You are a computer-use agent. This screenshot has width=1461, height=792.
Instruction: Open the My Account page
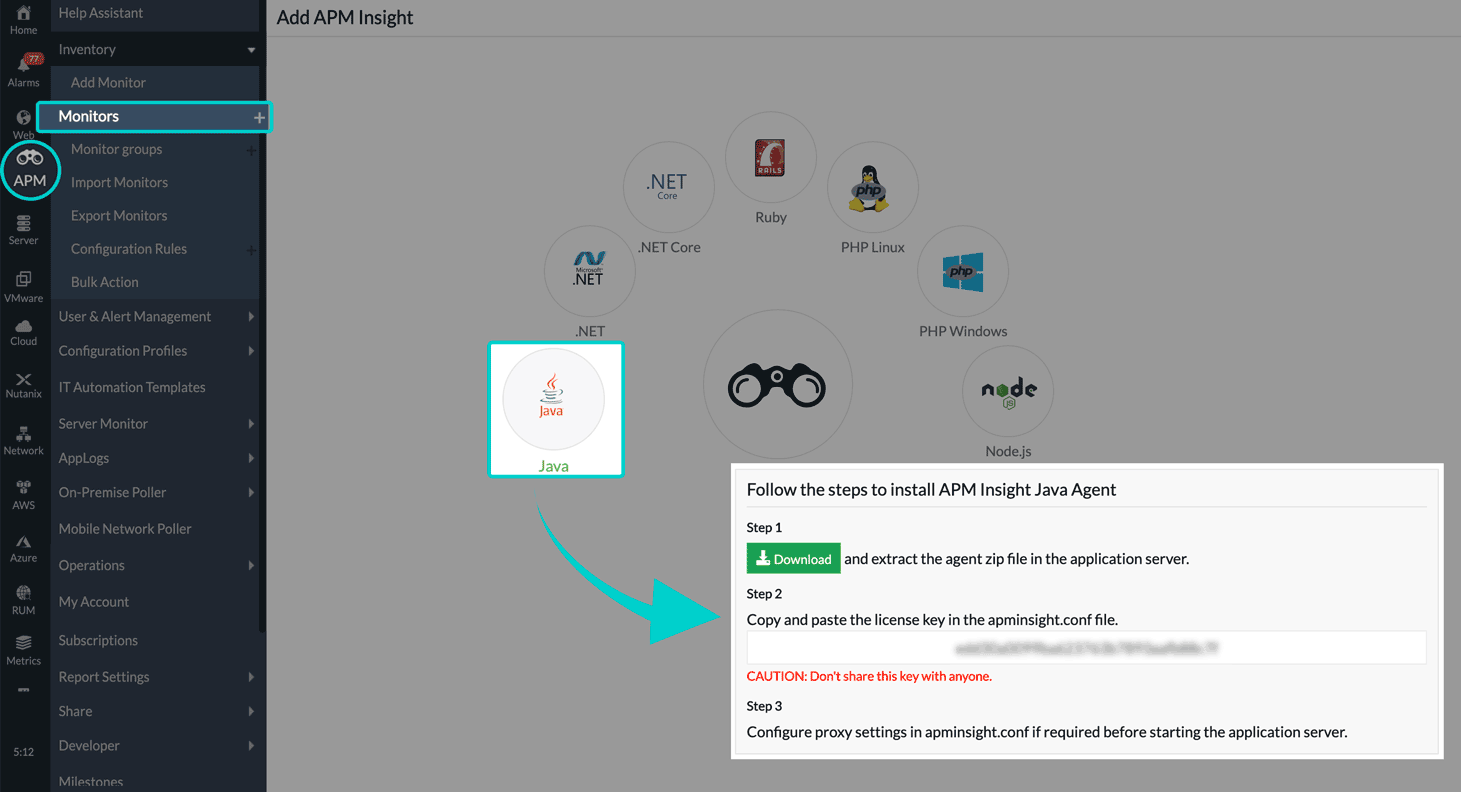(93, 601)
